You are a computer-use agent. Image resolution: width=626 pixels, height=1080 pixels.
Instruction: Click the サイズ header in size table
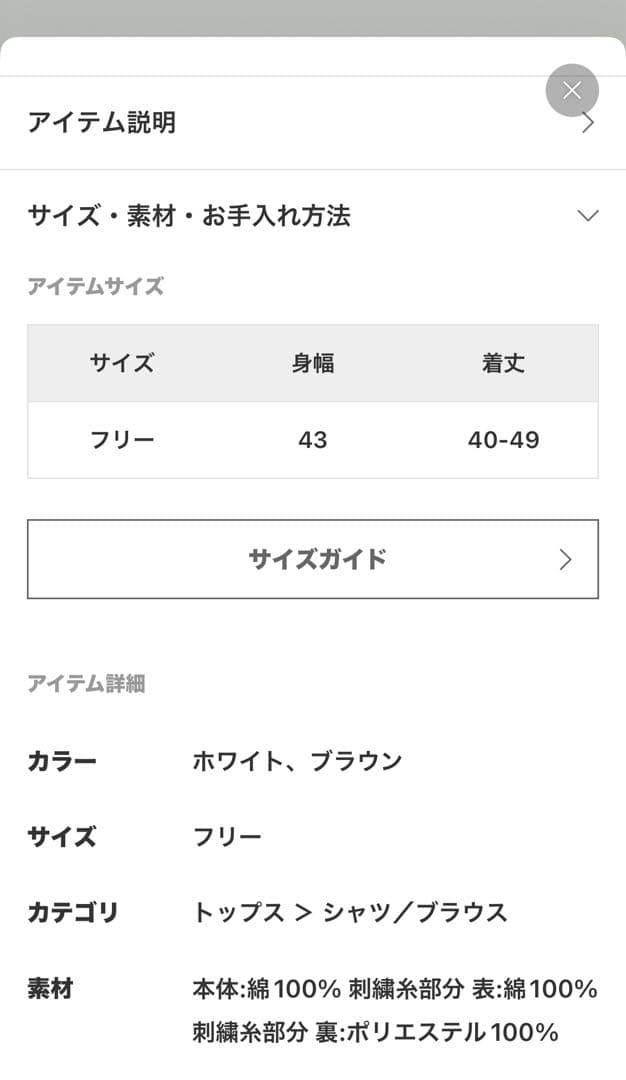(122, 363)
